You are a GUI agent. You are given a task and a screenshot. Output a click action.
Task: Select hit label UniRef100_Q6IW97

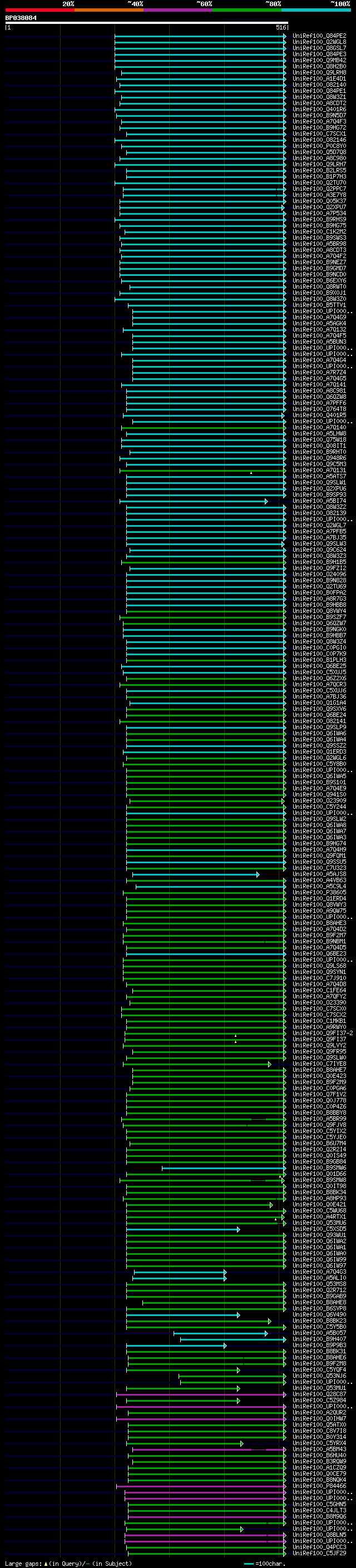click(319, 1266)
